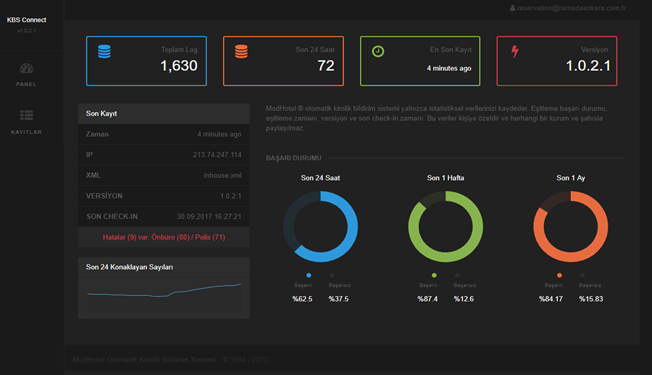Click the Son 24 Konaklayan Sayıları panel title

pos(129,267)
